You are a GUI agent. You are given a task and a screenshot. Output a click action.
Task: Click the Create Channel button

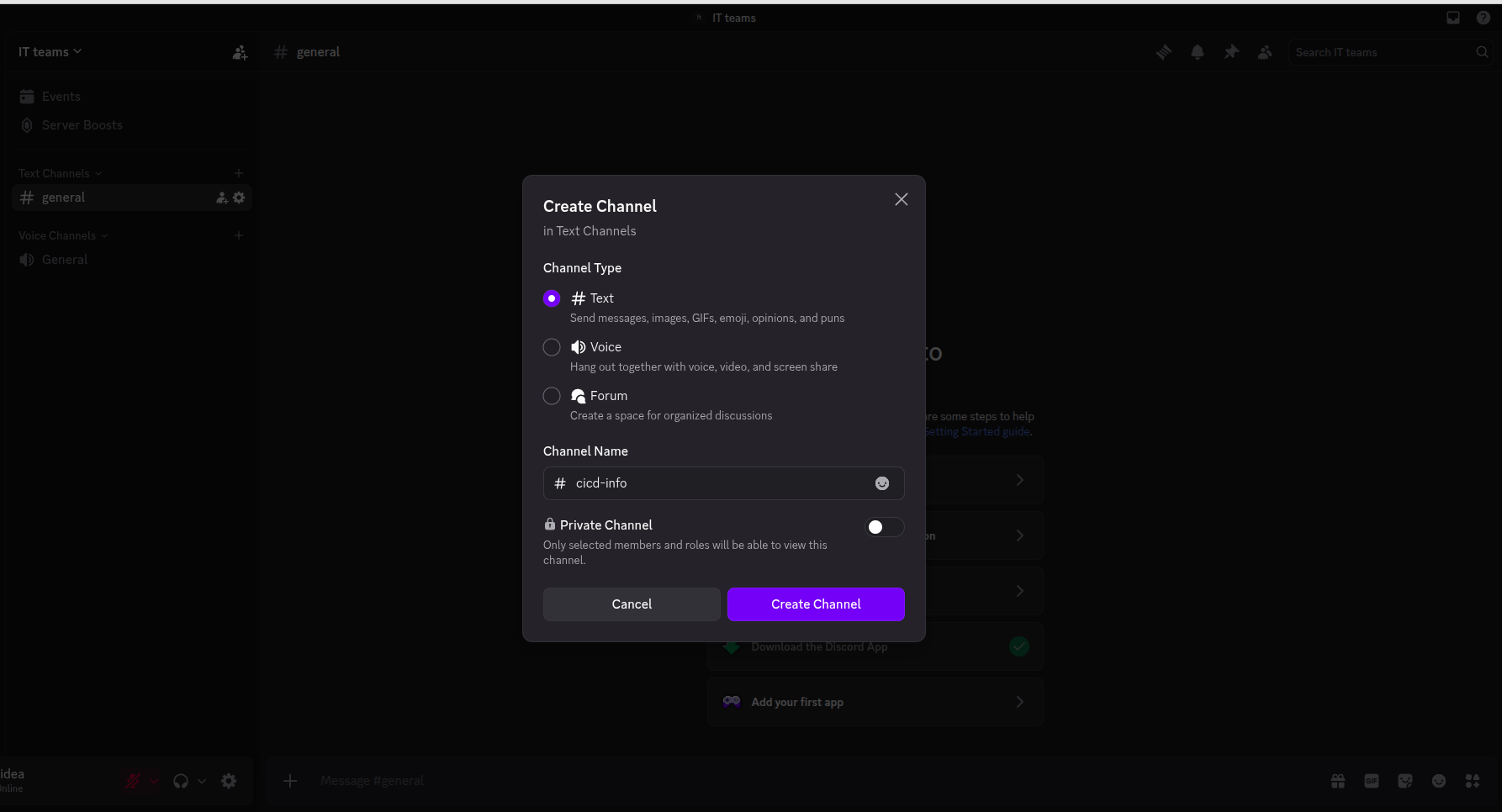click(816, 604)
